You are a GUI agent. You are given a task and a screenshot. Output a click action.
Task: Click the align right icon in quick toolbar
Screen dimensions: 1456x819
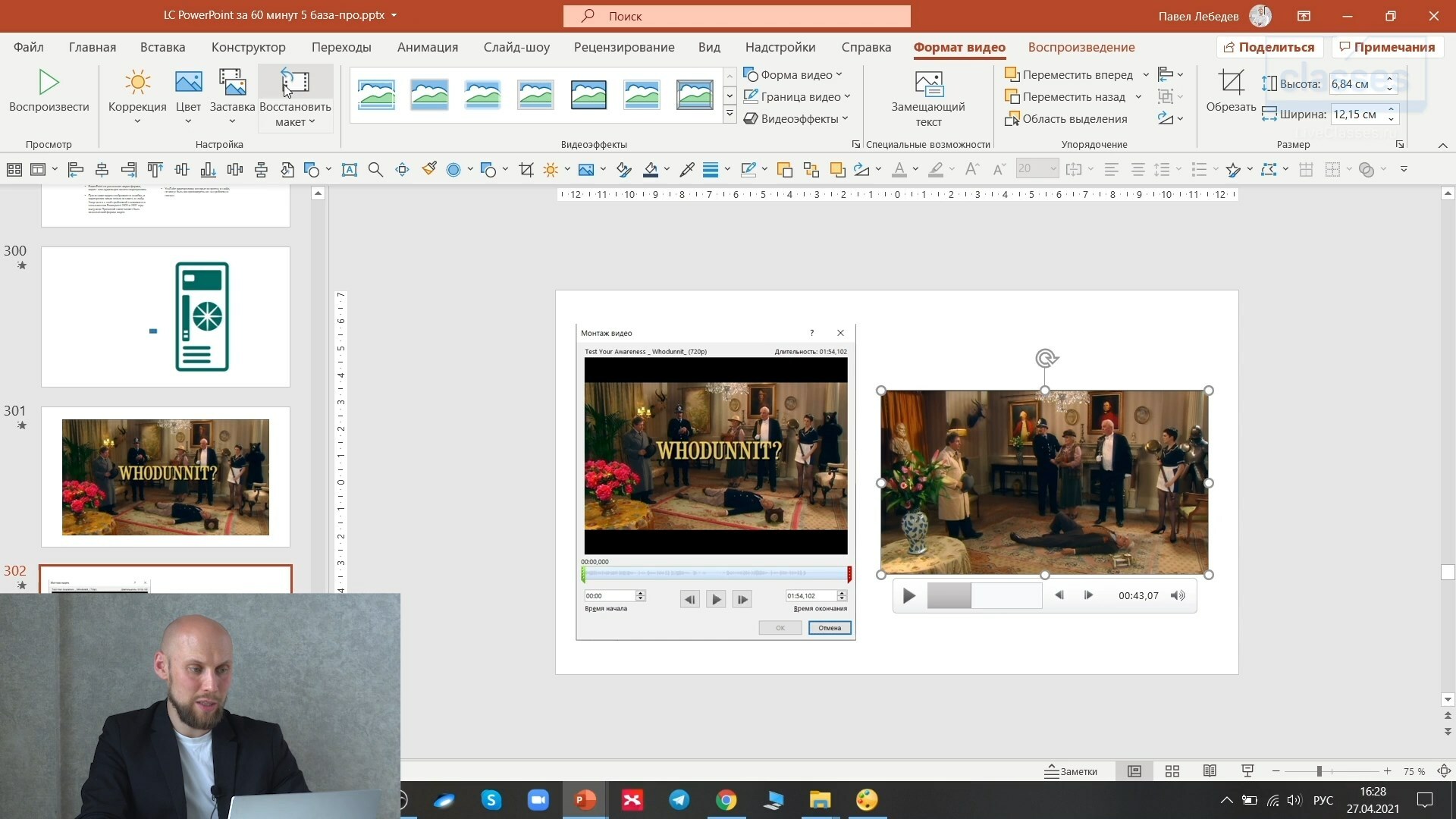pyautogui.click(x=128, y=170)
